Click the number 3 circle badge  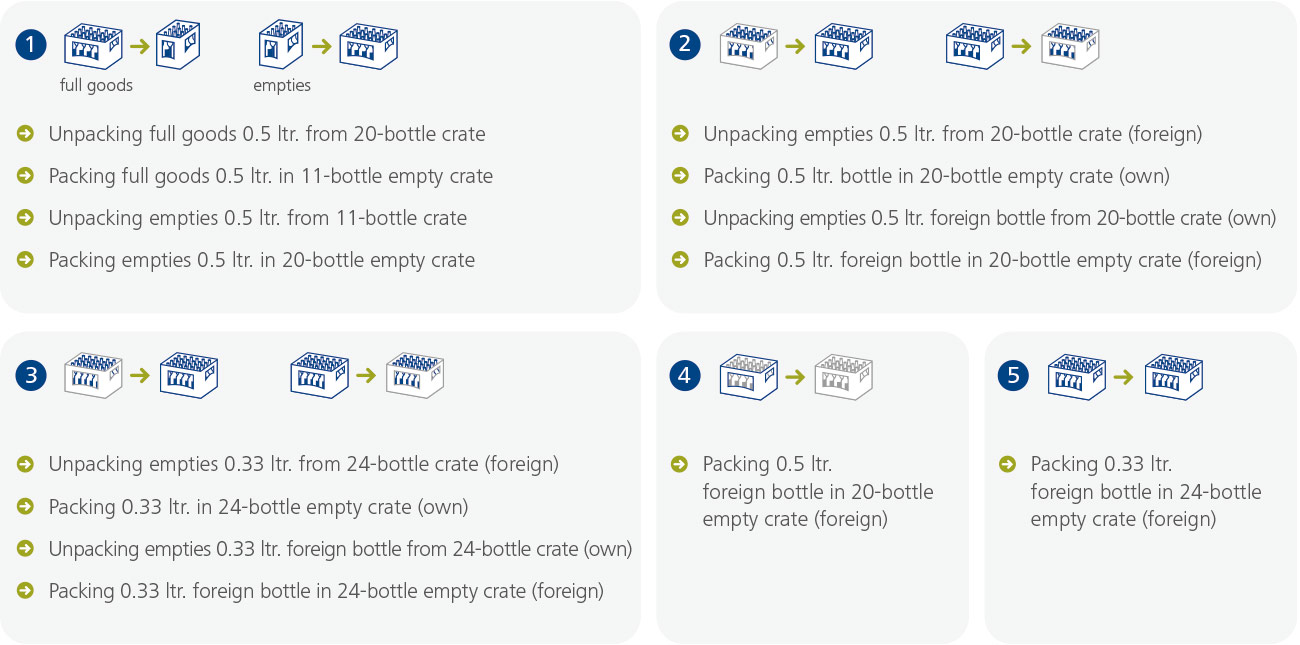pos(32,375)
